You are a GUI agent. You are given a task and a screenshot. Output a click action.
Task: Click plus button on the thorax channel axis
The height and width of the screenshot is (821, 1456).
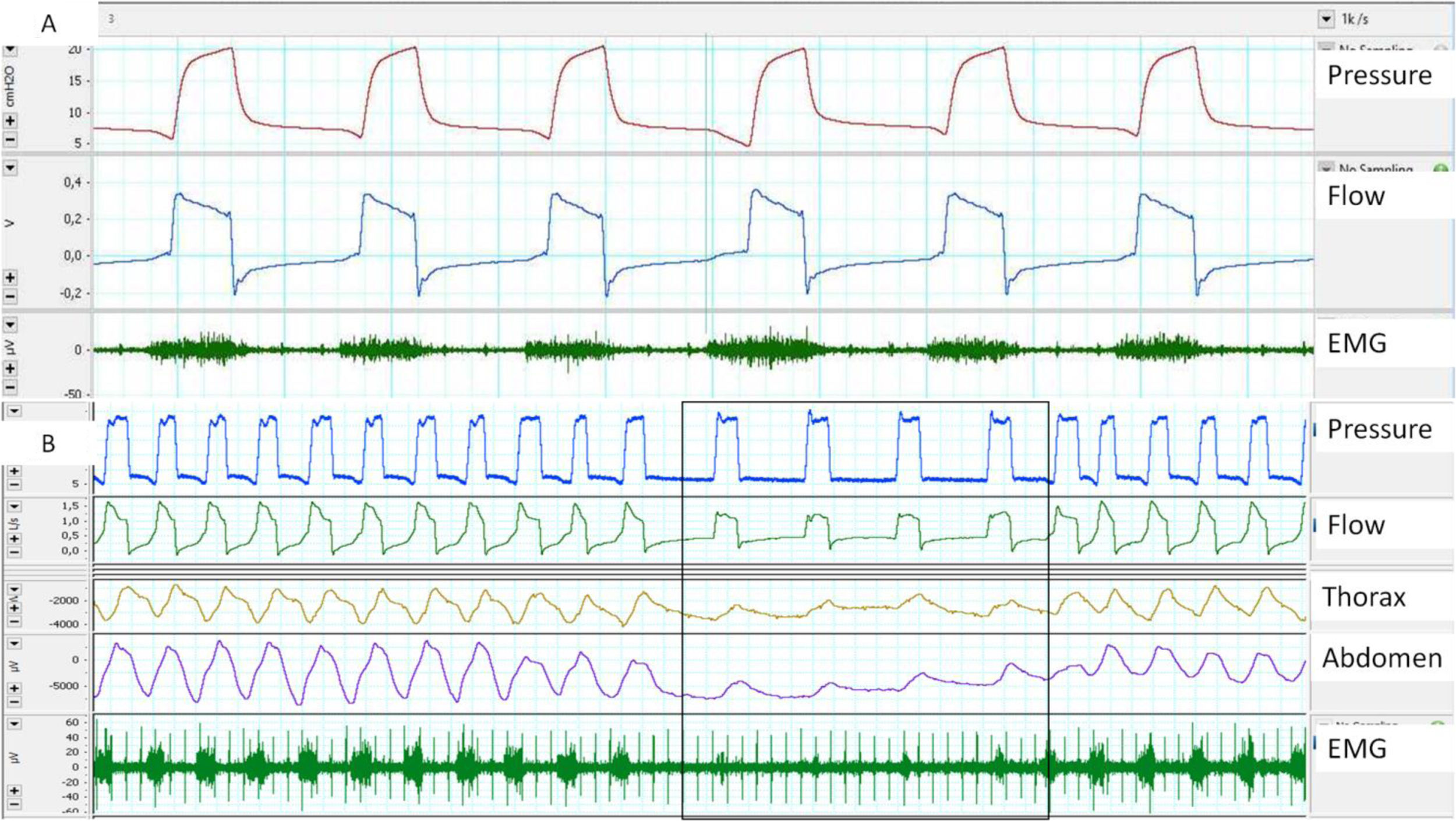click(x=15, y=608)
